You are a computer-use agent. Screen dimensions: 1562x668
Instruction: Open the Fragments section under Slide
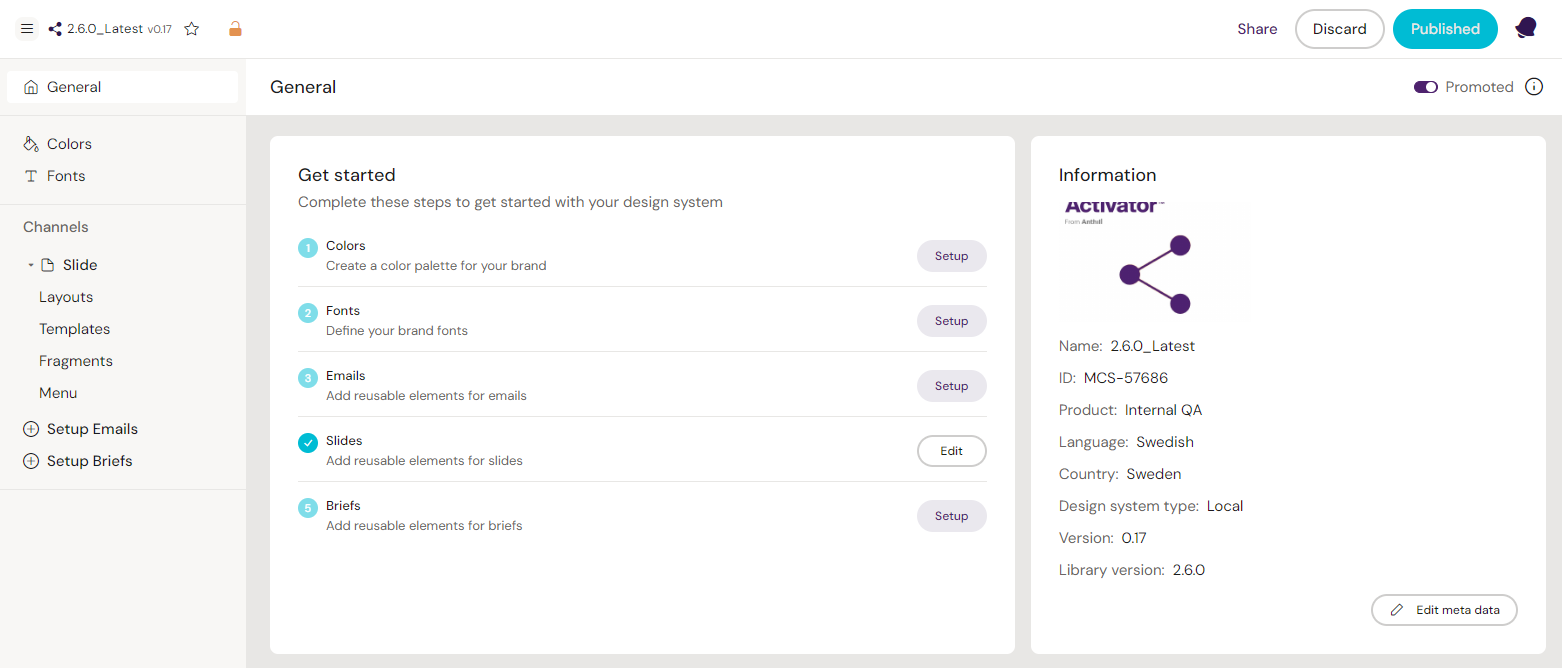pyautogui.click(x=76, y=360)
